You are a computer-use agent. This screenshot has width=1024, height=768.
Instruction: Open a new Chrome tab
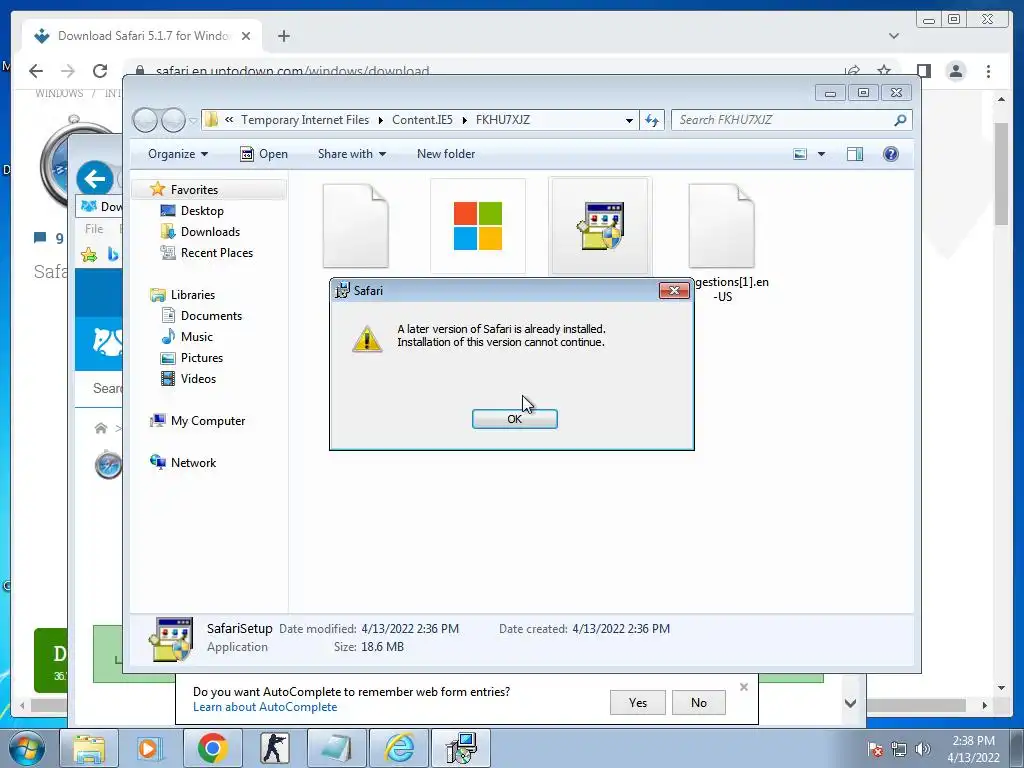(x=283, y=36)
